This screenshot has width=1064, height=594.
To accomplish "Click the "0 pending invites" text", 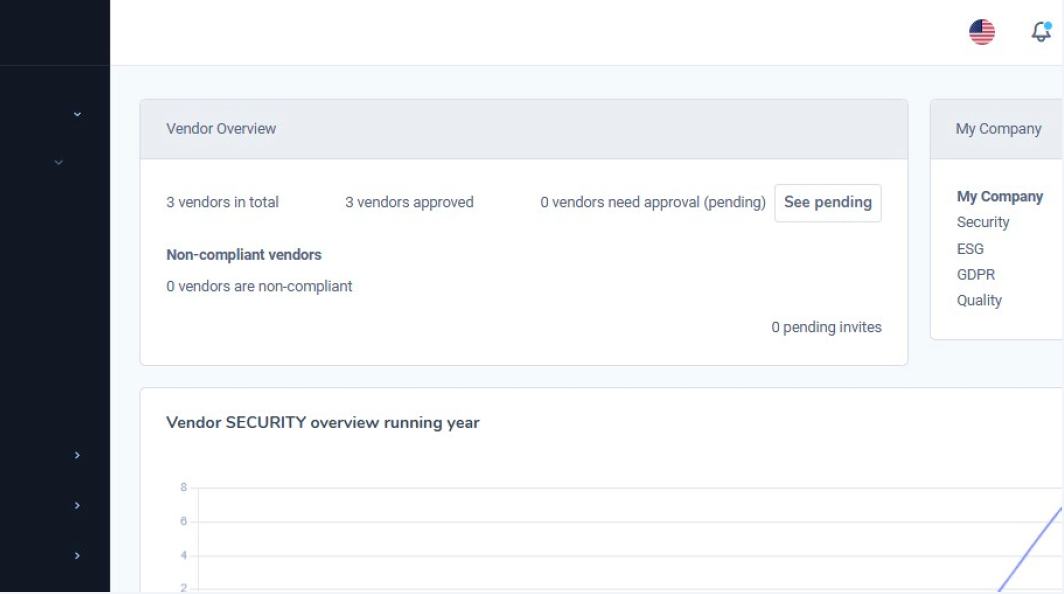I will coord(826,327).
